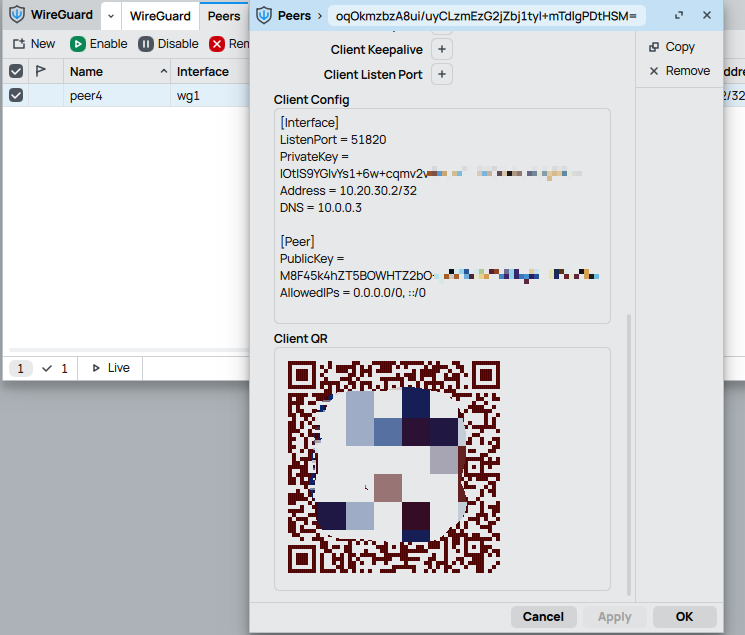Click the Remove button in side panel
This screenshot has height=635, width=745.
click(x=679, y=71)
